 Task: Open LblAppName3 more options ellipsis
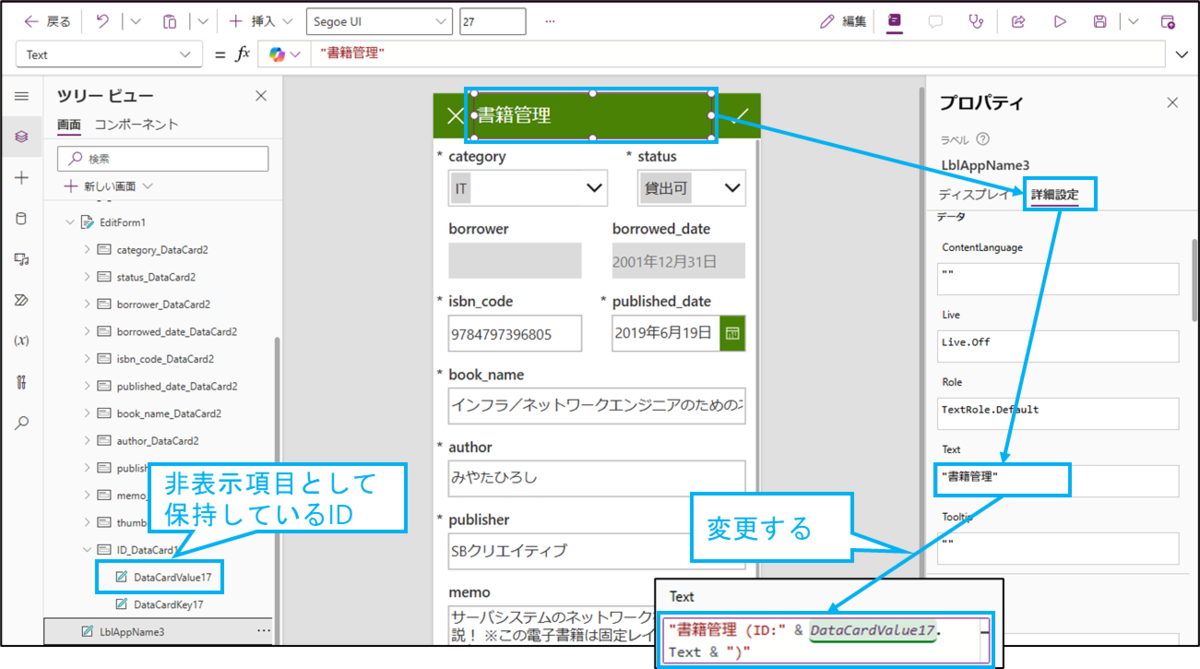click(264, 631)
